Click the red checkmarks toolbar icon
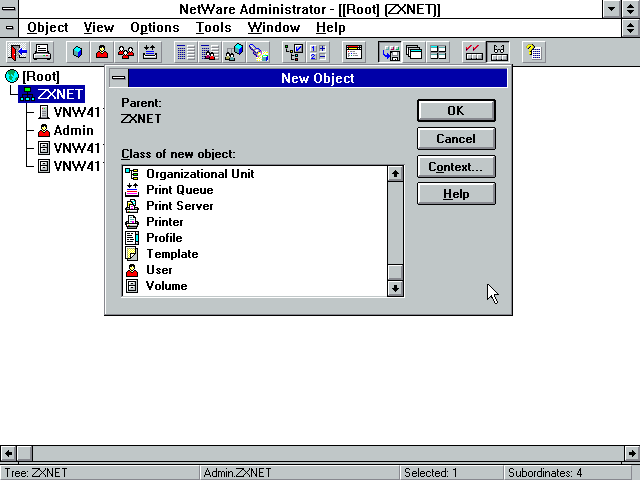The image size is (640, 480). tap(474, 52)
